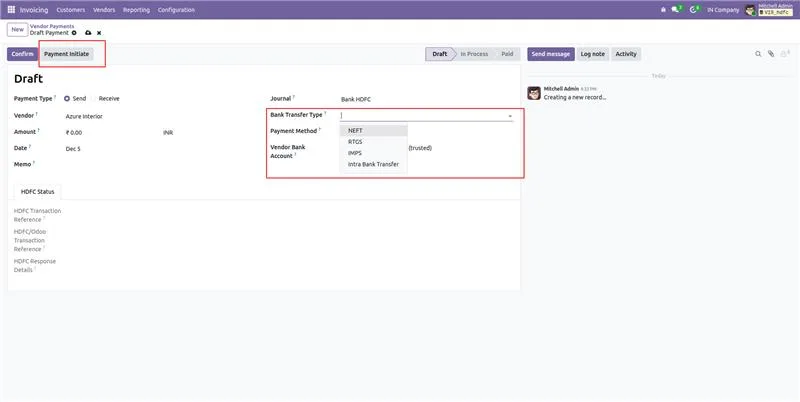The height and width of the screenshot is (402, 800).
Task: Discard changes with the X icon
Action: [99, 33]
